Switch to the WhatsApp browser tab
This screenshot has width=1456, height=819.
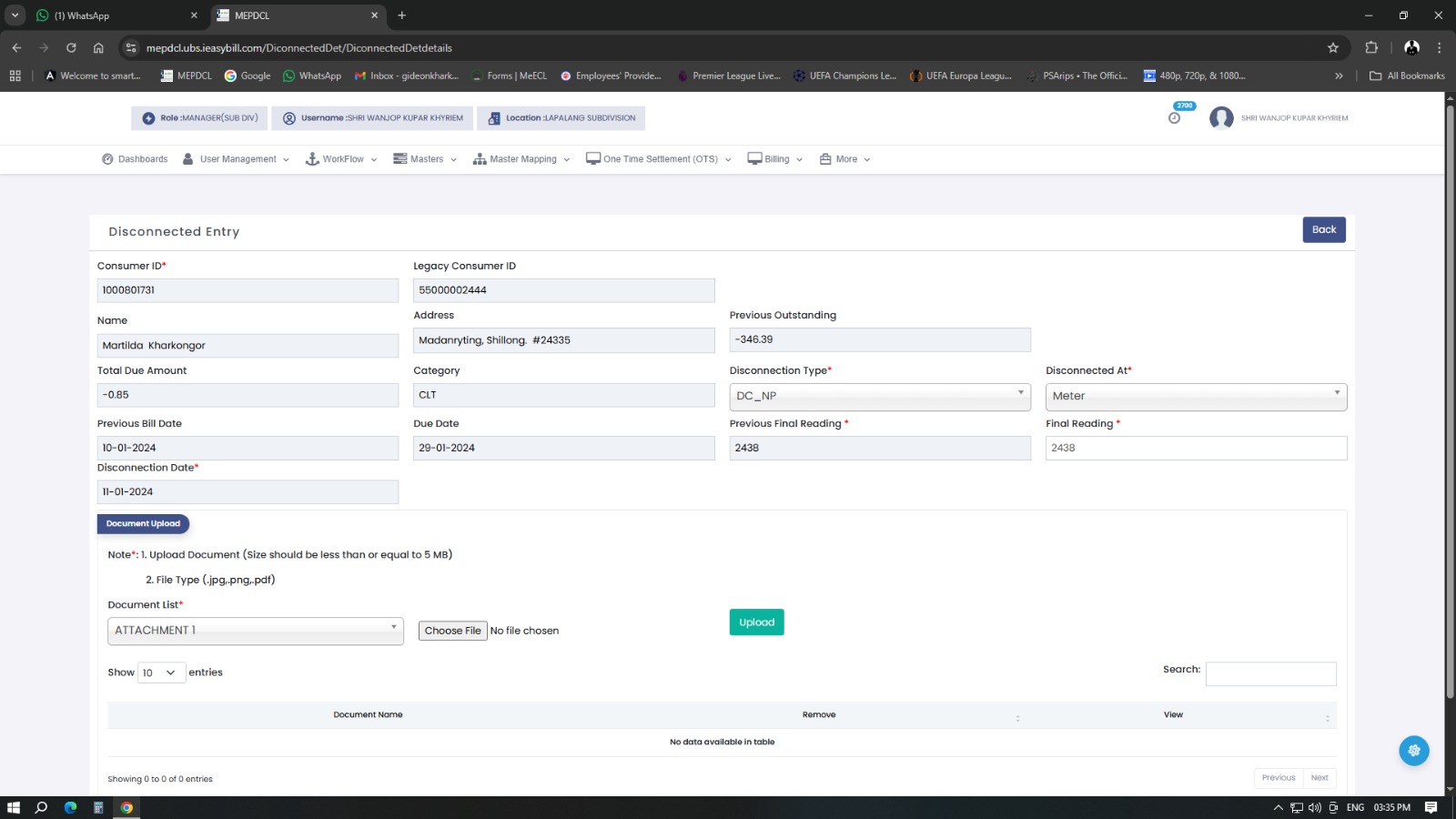coord(109,15)
